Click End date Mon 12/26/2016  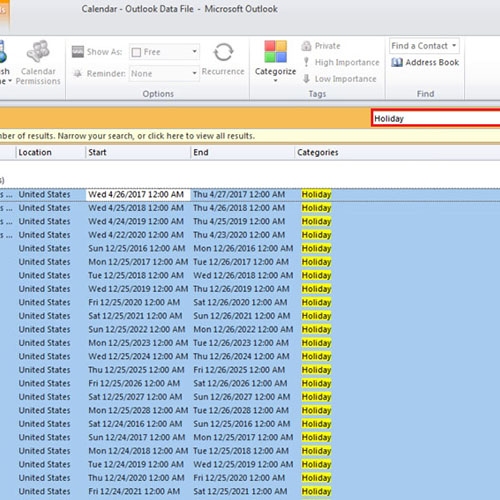tap(243, 249)
